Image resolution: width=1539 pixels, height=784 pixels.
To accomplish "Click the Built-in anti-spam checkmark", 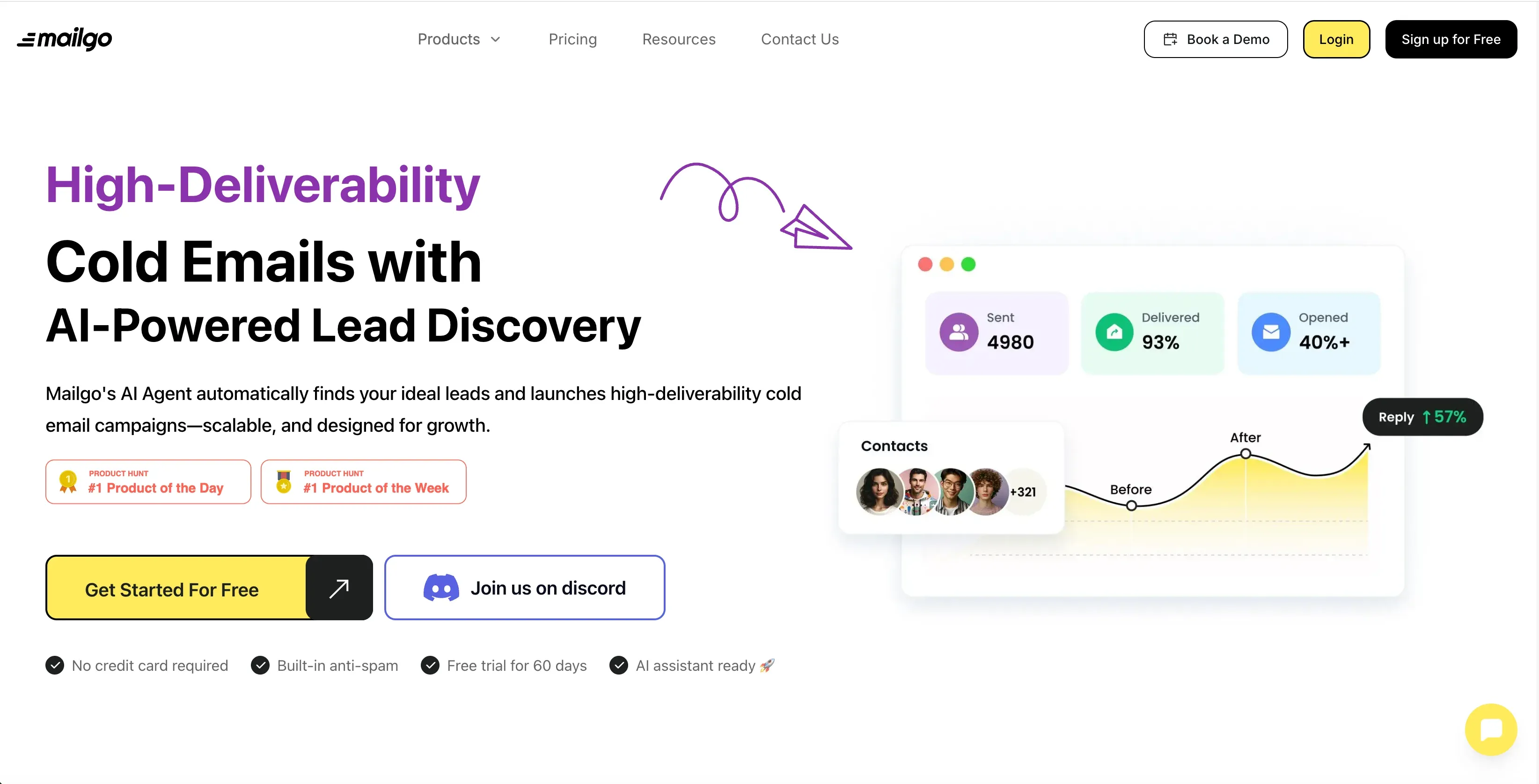I will (260, 665).
